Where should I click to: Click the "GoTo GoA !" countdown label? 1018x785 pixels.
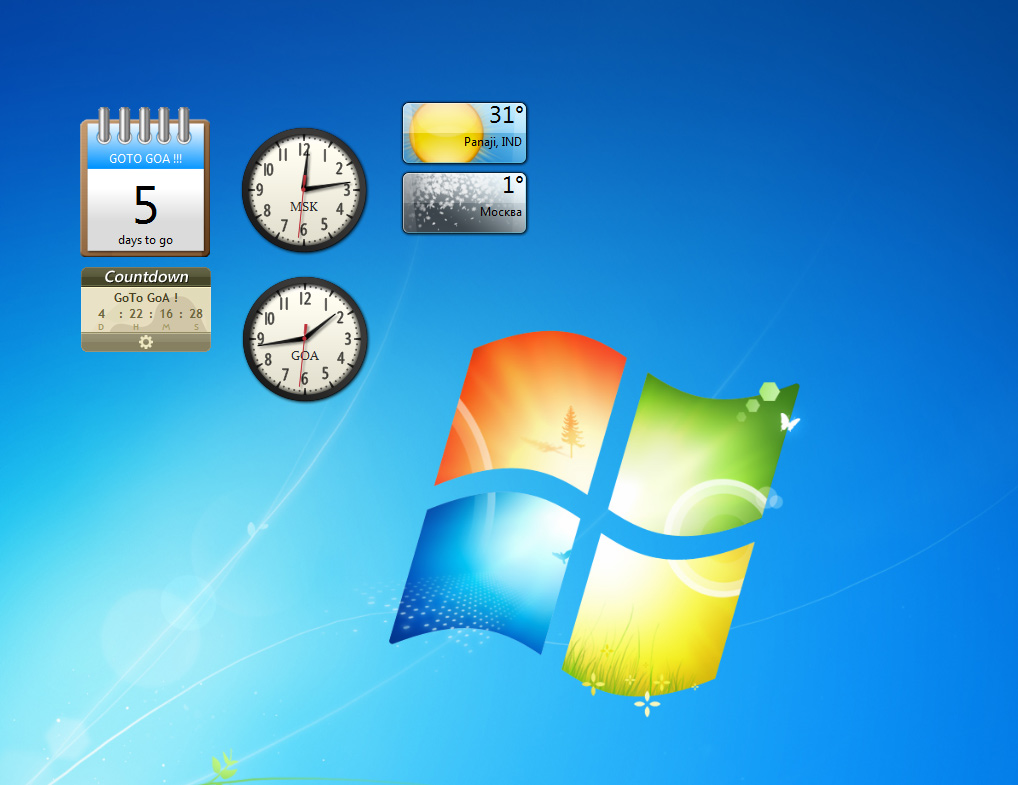pyautogui.click(x=146, y=297)
